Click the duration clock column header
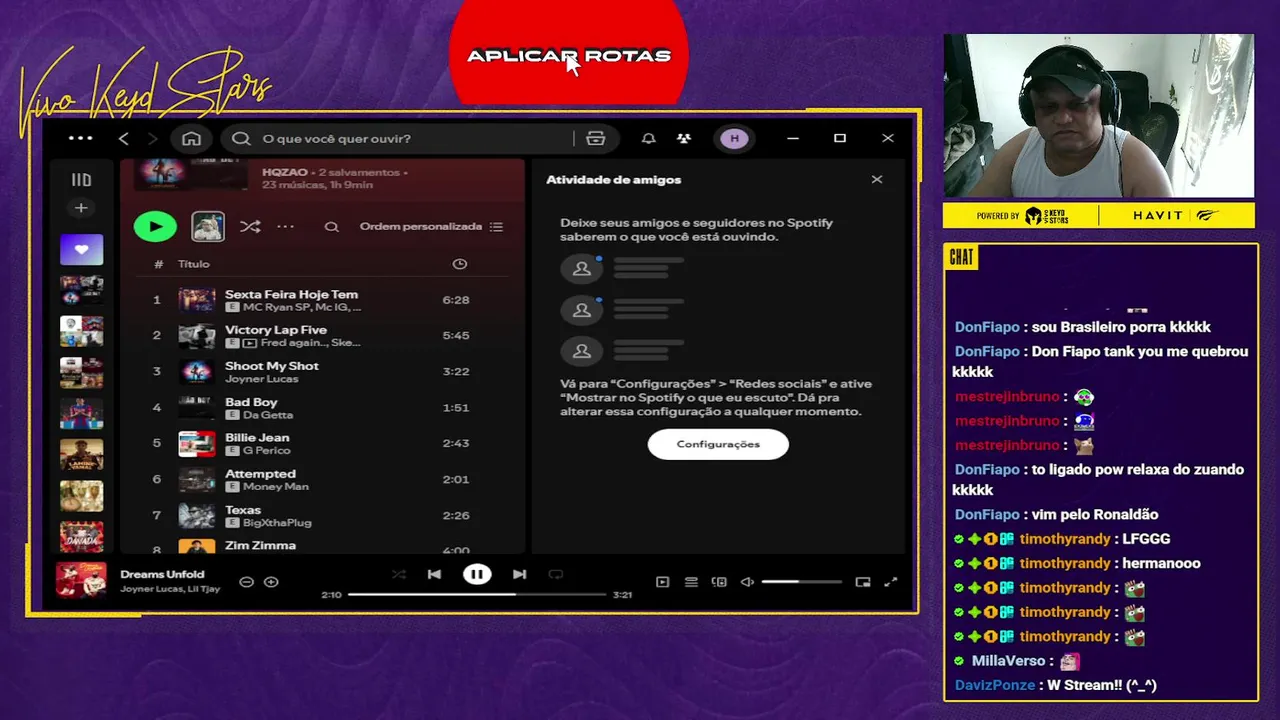1280x720 pixels. coord(460,264)
